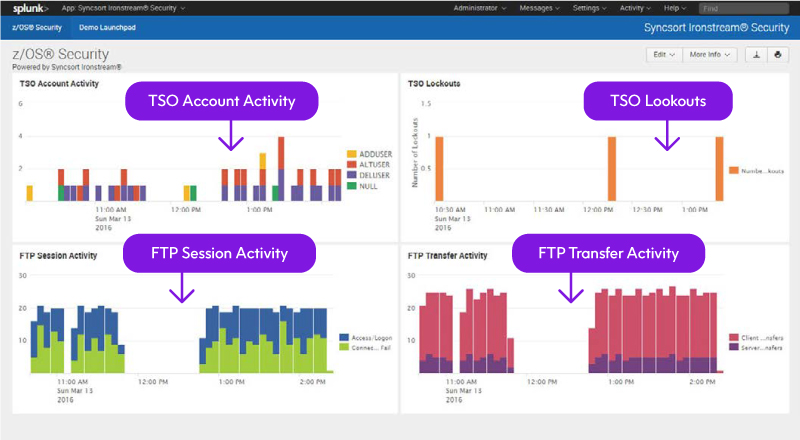800x440 pixels.
Task: Click the Server transfers legend swatch
Action: (734, 347)
